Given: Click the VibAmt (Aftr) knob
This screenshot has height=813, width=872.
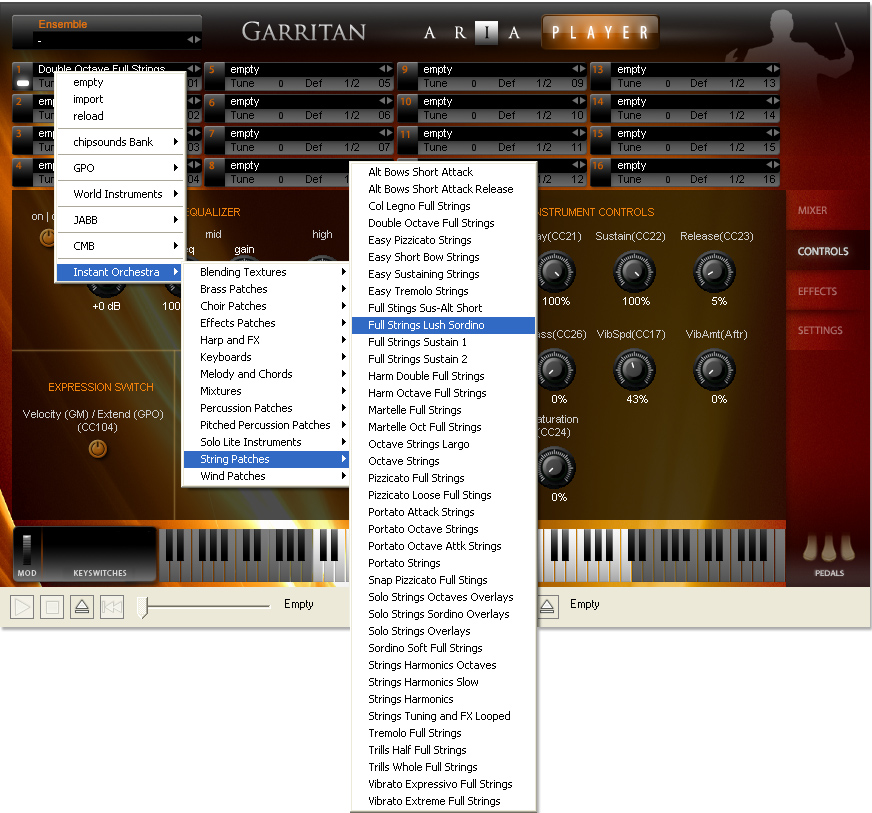Looking at the screenshot, I should click(714, 370).
